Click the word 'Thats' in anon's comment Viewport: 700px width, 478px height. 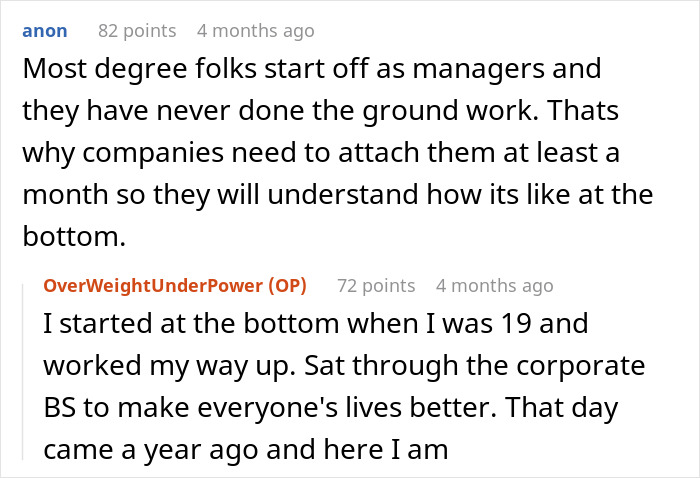point(583,110)
